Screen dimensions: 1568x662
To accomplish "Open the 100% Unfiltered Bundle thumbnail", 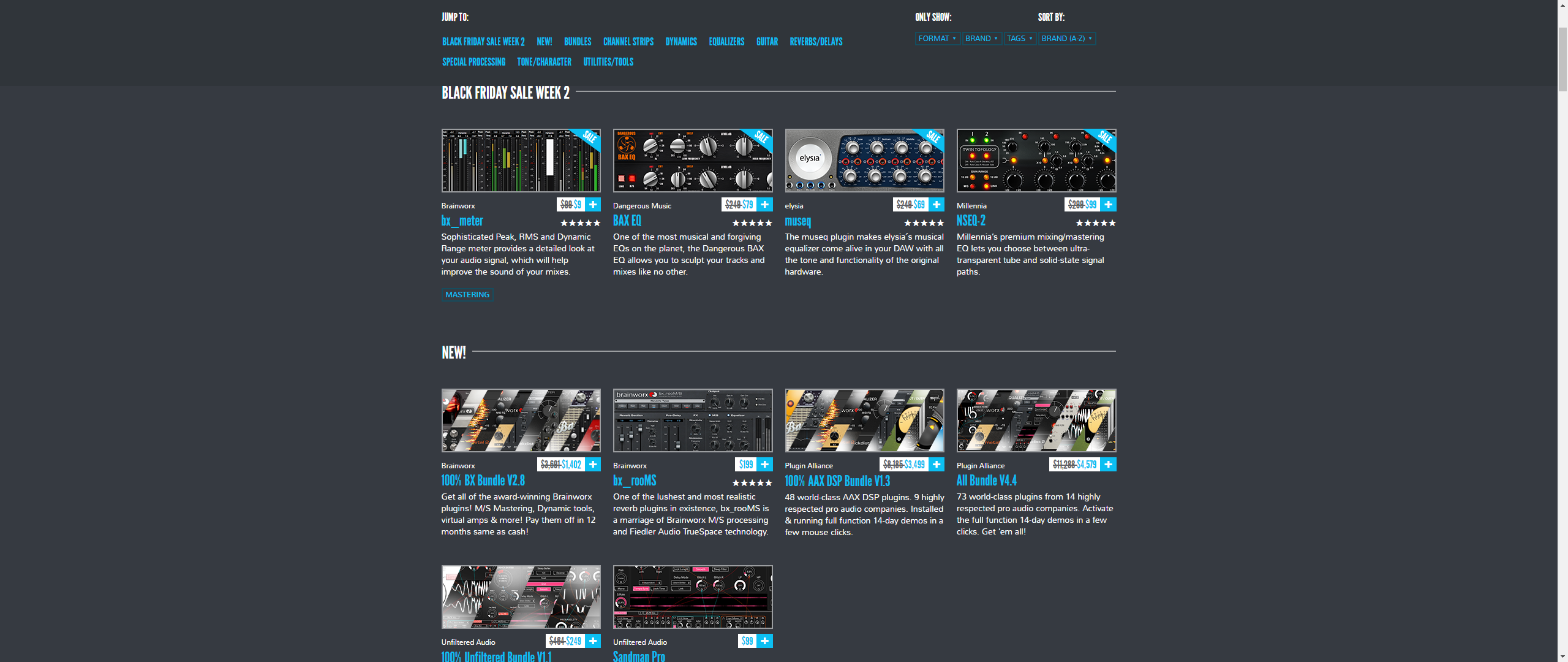I will tap(521, 597).
